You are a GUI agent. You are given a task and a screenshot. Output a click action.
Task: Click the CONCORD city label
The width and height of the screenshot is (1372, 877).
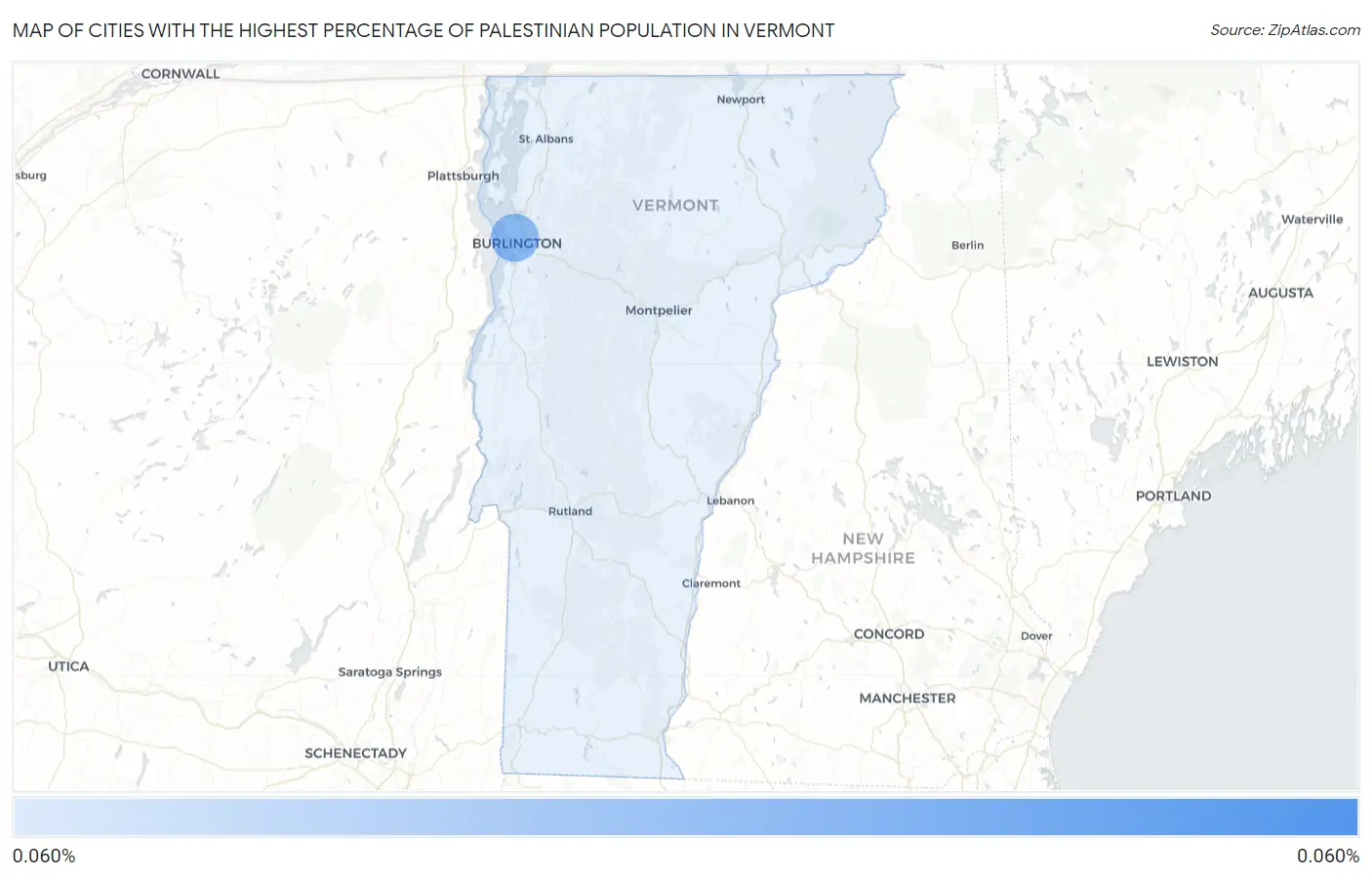(x=889, y=634)
